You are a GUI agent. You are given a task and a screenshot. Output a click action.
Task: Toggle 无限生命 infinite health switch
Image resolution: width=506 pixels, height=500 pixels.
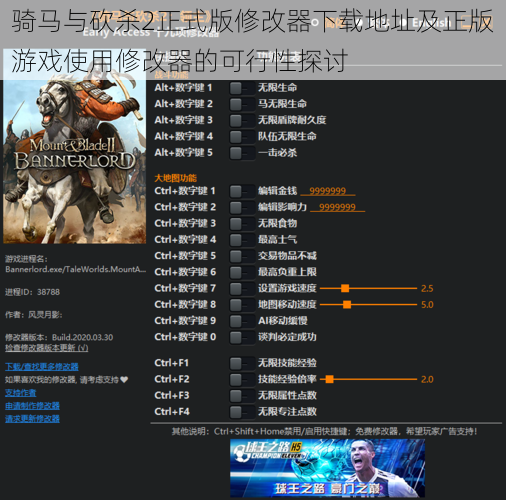242,88
